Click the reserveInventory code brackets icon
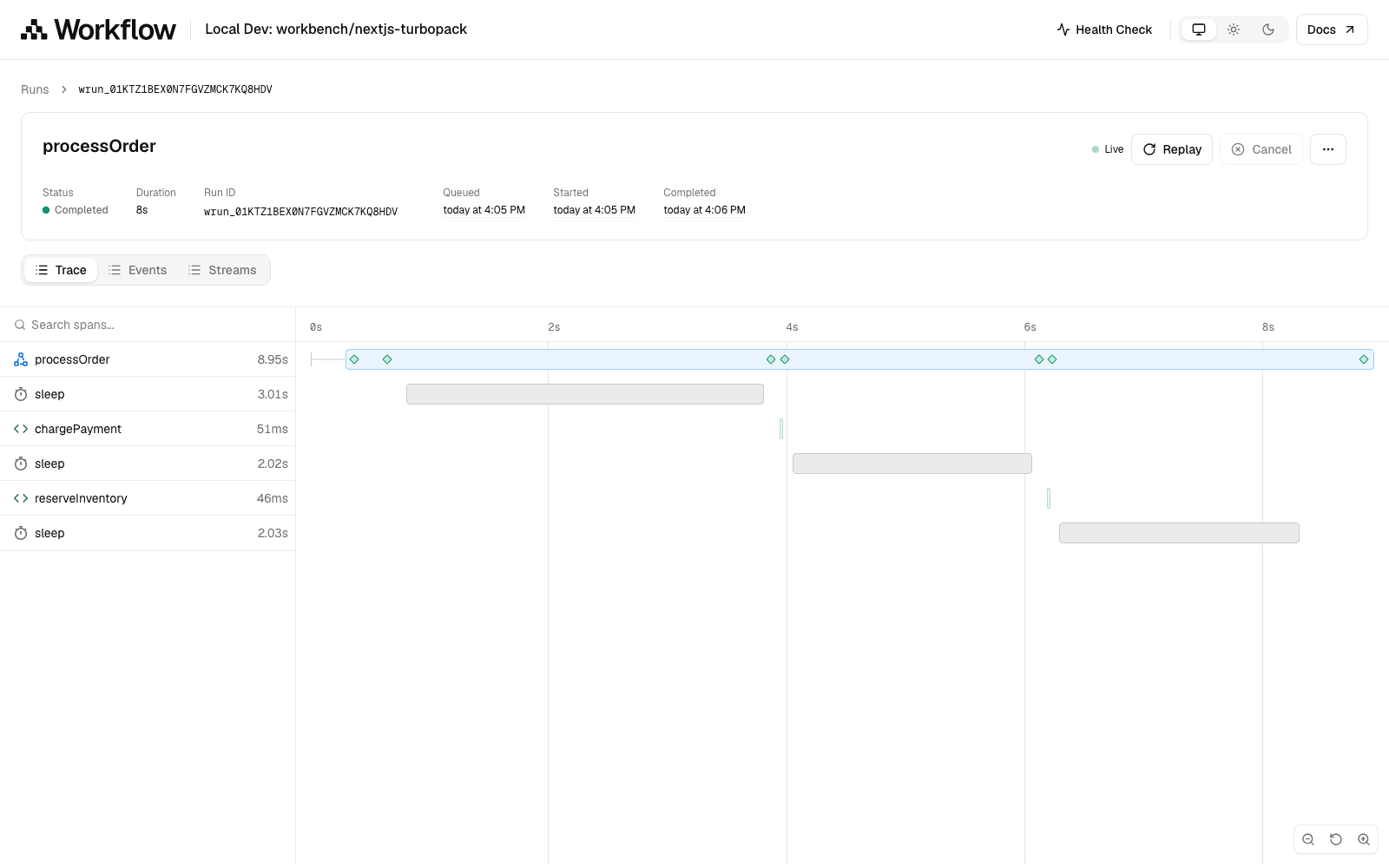The height and width of the screenshot is (868, 1389). 21,498
